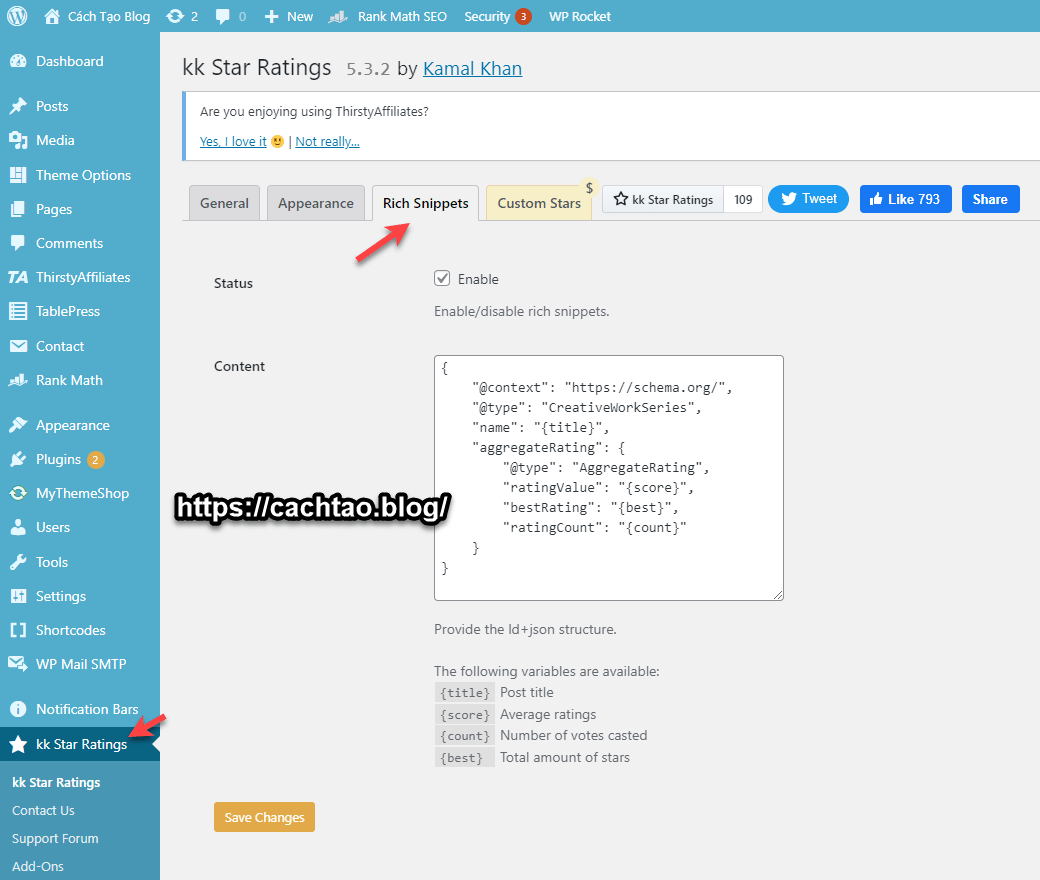Open the updates icon showing 2
This screenshot has width=1040, height=880.
175,16
